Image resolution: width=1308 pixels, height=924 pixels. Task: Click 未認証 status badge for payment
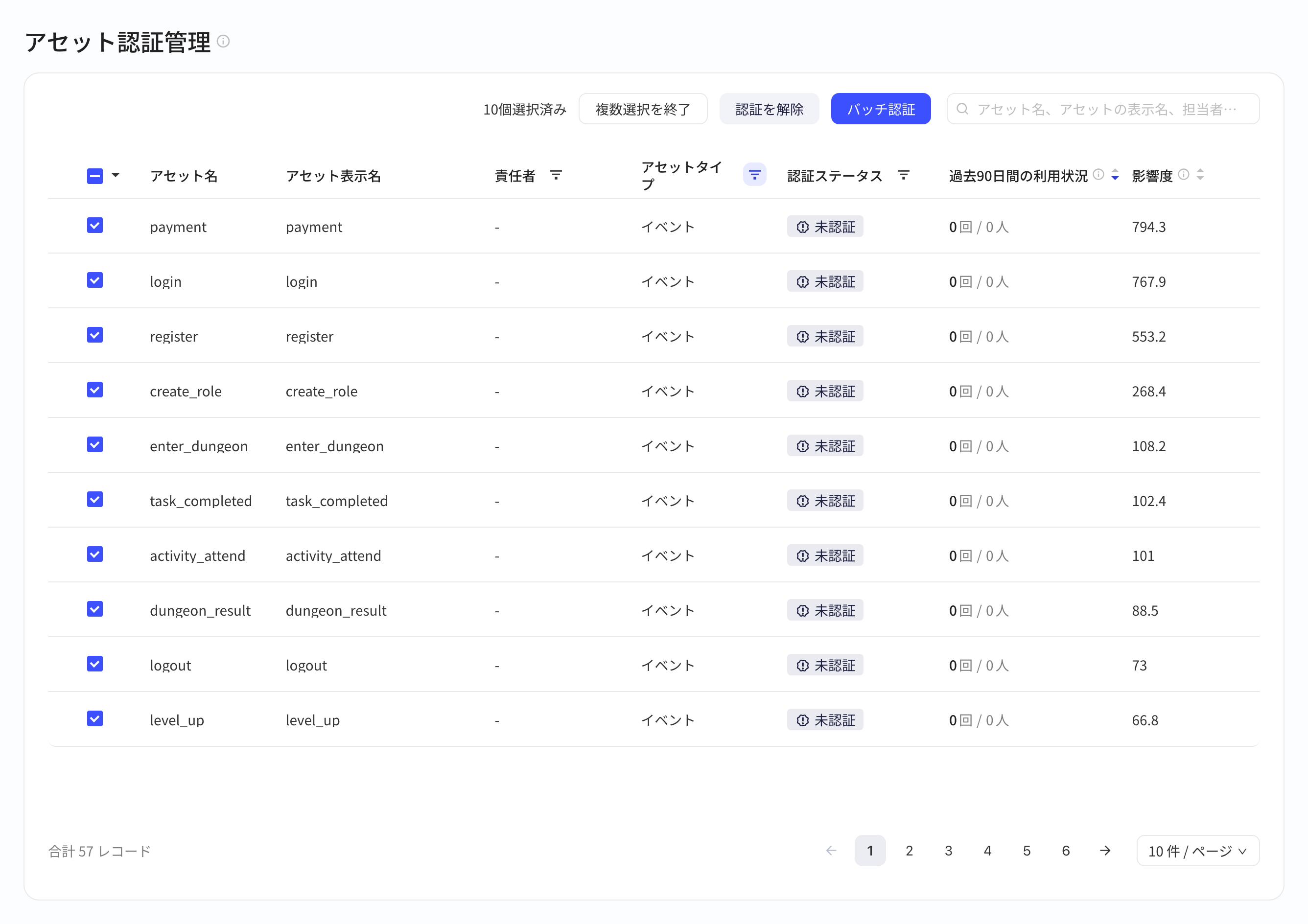[825, 227]
